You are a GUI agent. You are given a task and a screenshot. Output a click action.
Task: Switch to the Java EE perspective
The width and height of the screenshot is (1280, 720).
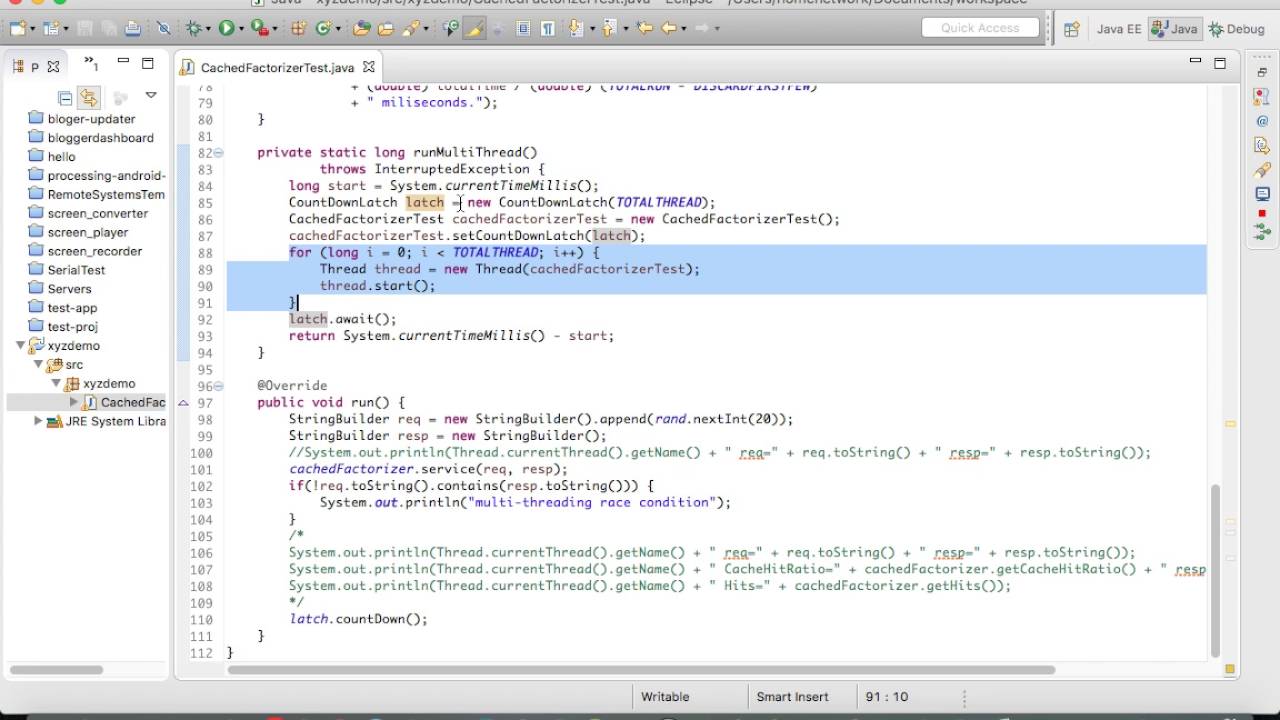[x=1119, y=29]
